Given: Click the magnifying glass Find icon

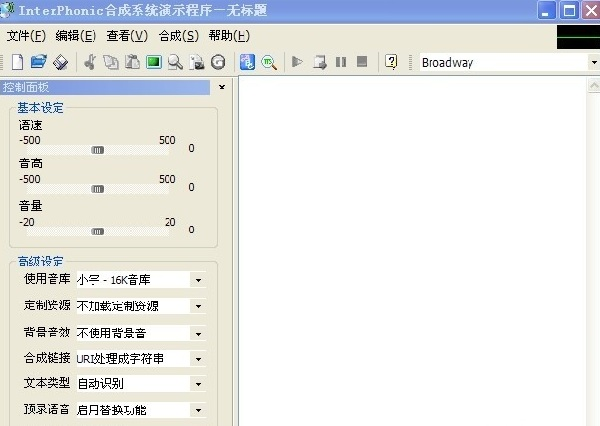Looking at the screenshot, I should coord(175,62).
